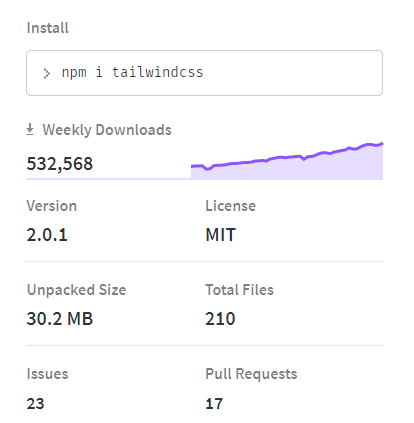Click the Pull Requests label
Viewport: 414px width, 423px height.
click(251, 374)
